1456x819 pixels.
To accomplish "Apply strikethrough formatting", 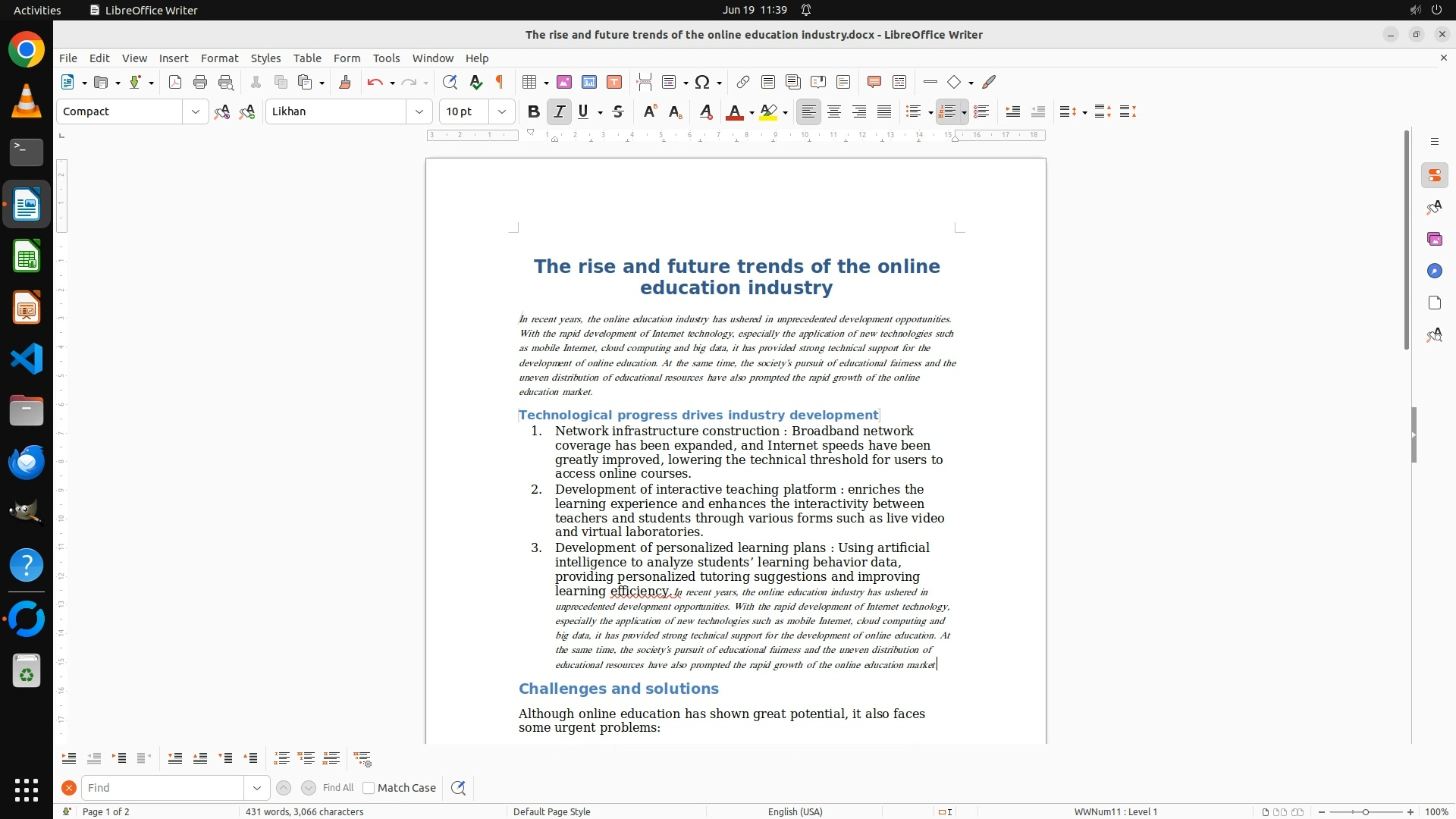I will coord(618,111).
